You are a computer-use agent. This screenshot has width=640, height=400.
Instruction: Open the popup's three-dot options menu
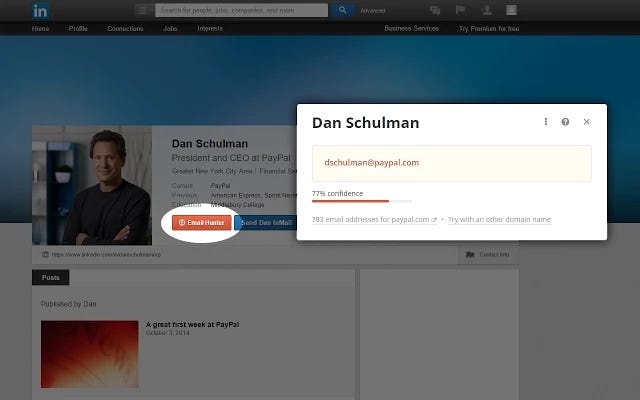[x=546, y=122]
